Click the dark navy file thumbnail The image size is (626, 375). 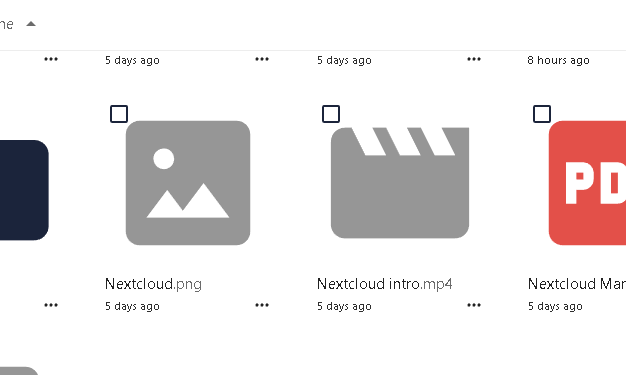tap(24, 190)
